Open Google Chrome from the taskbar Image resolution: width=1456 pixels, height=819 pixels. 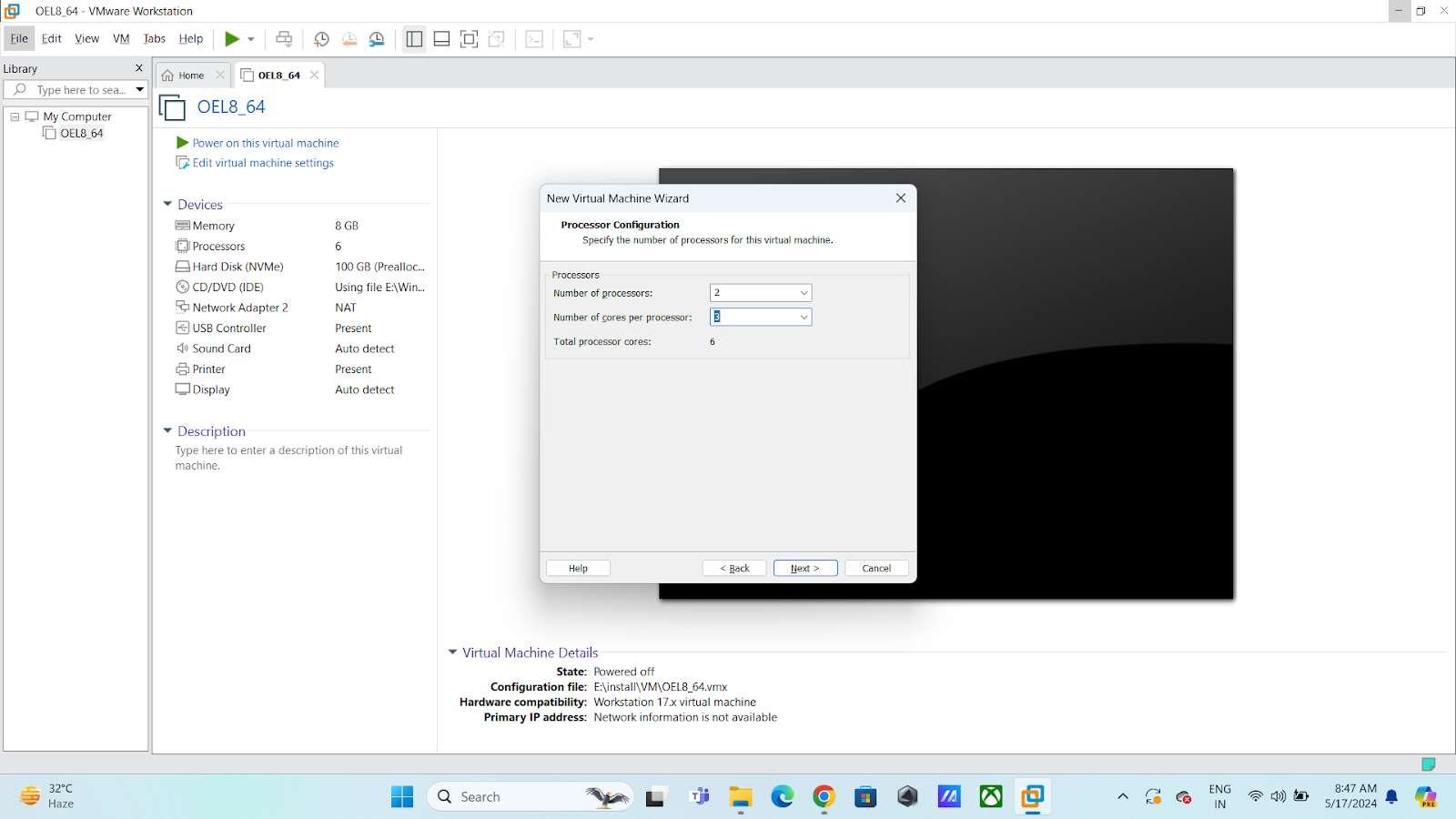pyautogui.click(x=824, y=796)
